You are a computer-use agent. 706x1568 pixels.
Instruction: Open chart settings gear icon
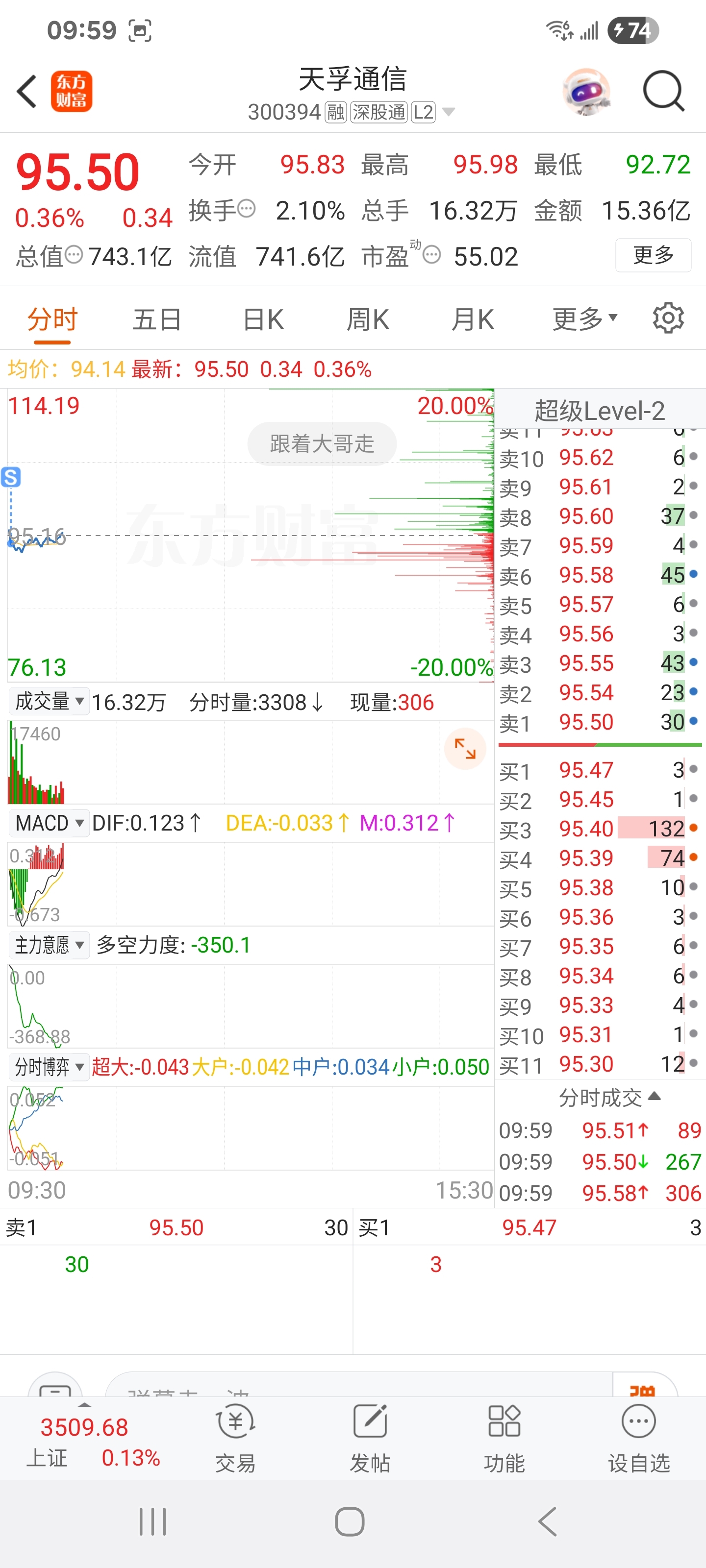pos(668,318)
